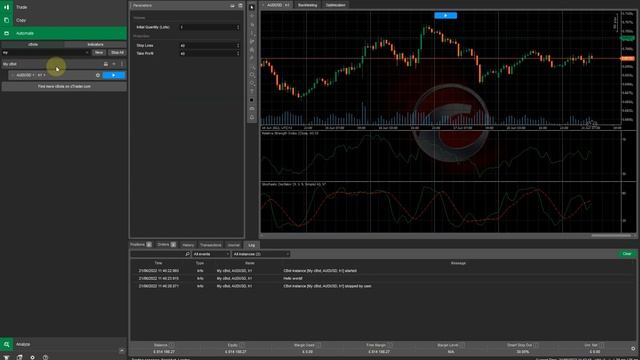Viewport: 640px width, 360px height.
Task: Open the AUDUSD instance settings gear
Action: [x=98, y=75]
